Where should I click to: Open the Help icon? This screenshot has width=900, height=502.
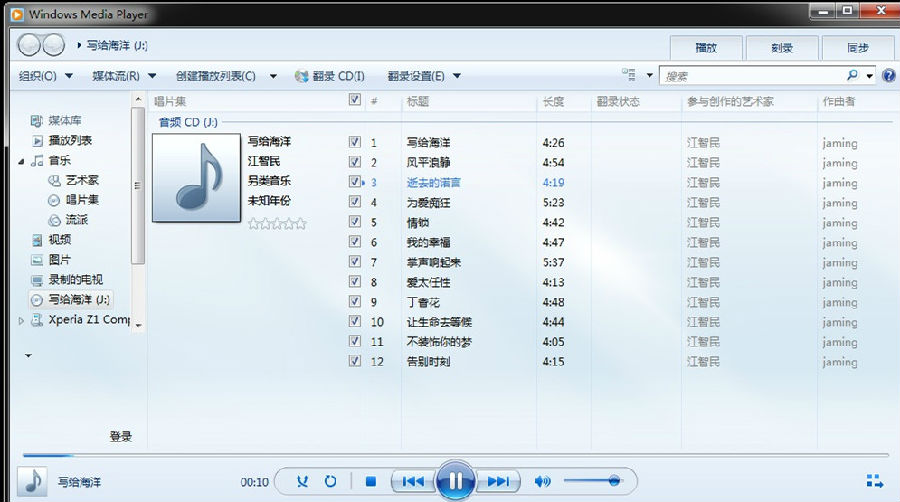[889, 76]
